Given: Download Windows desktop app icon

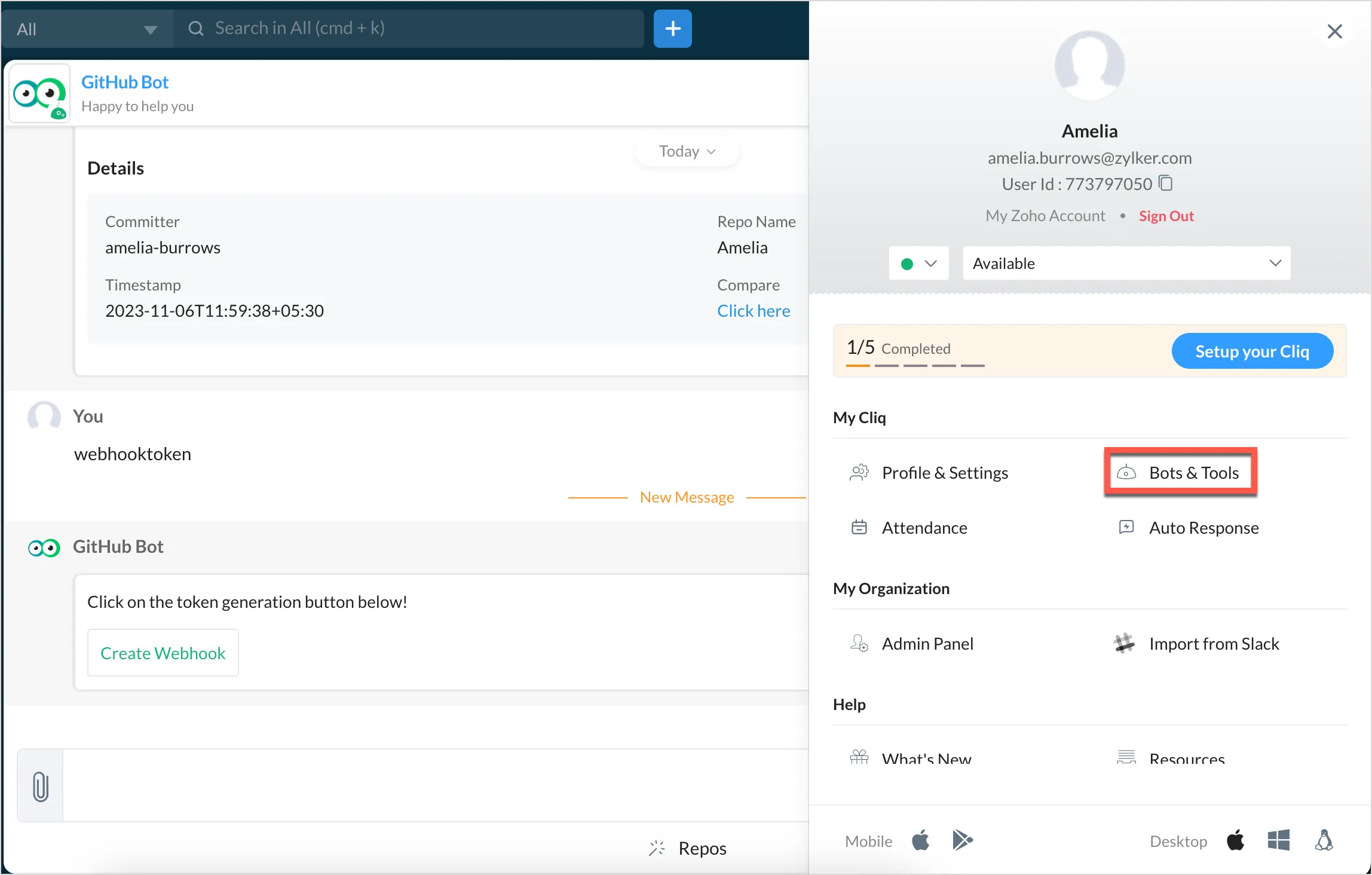Looking at the screenshot, I should point(1278,840).
